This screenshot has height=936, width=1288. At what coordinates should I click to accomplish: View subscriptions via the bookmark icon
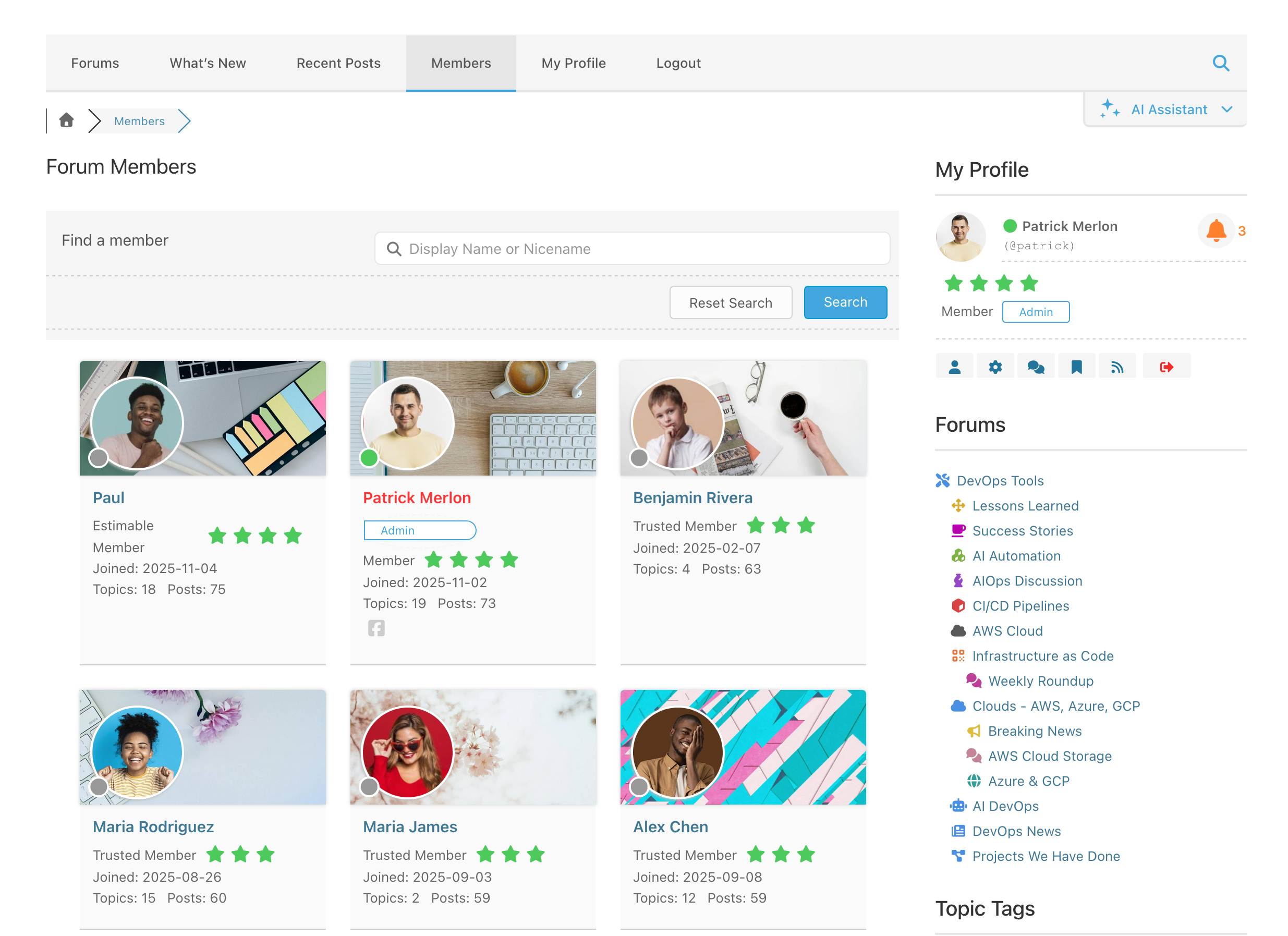coord(1077,366)
